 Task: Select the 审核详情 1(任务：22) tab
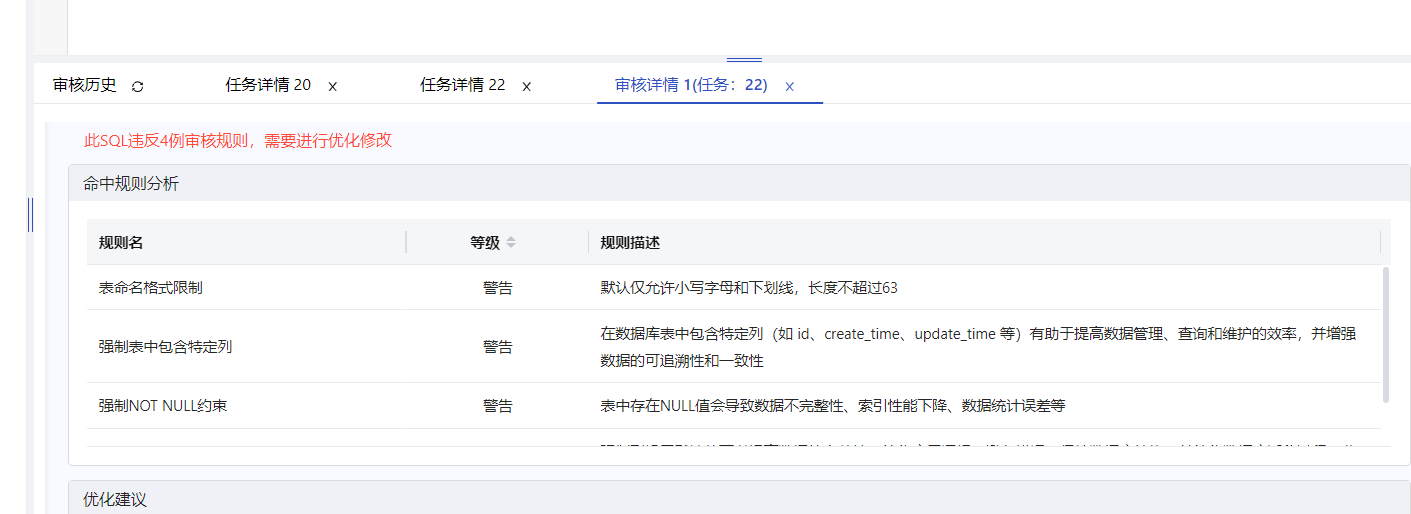coord(691,85)
